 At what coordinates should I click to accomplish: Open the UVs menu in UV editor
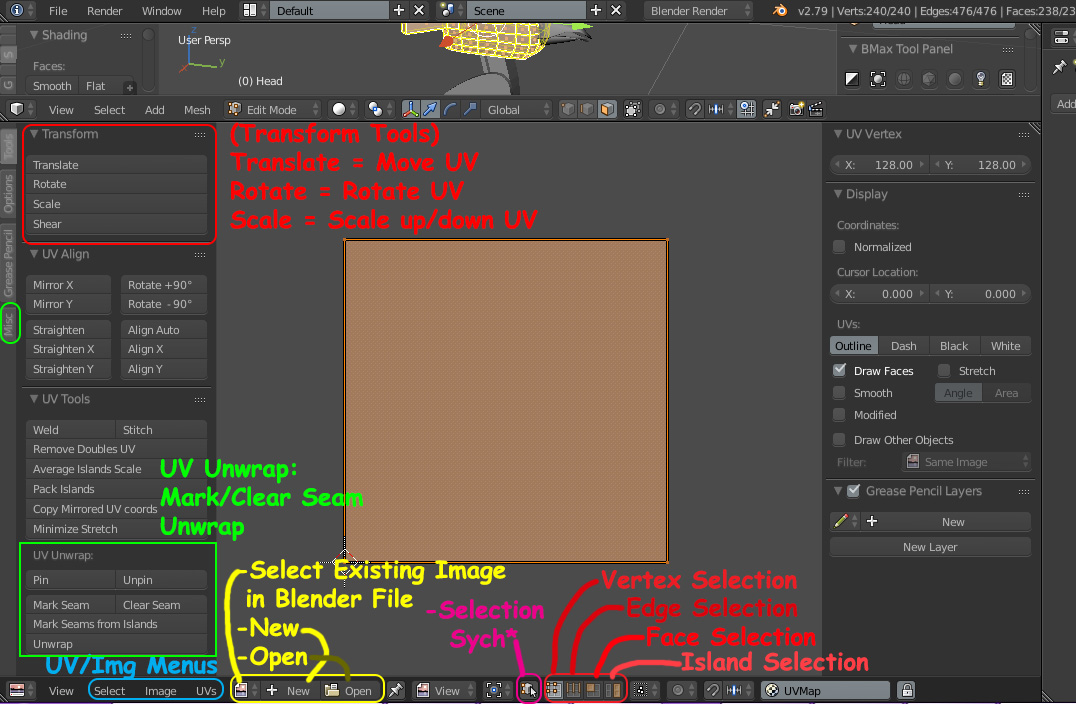click(x=206, y=690)
